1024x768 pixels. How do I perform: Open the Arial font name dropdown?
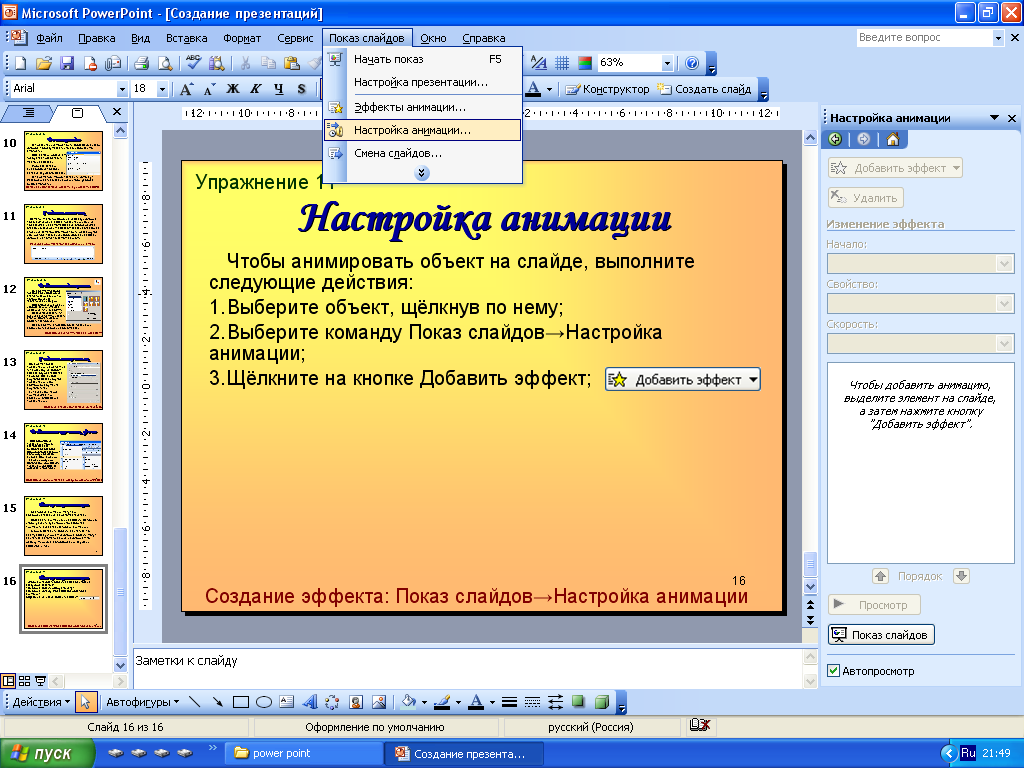[122, 89]
